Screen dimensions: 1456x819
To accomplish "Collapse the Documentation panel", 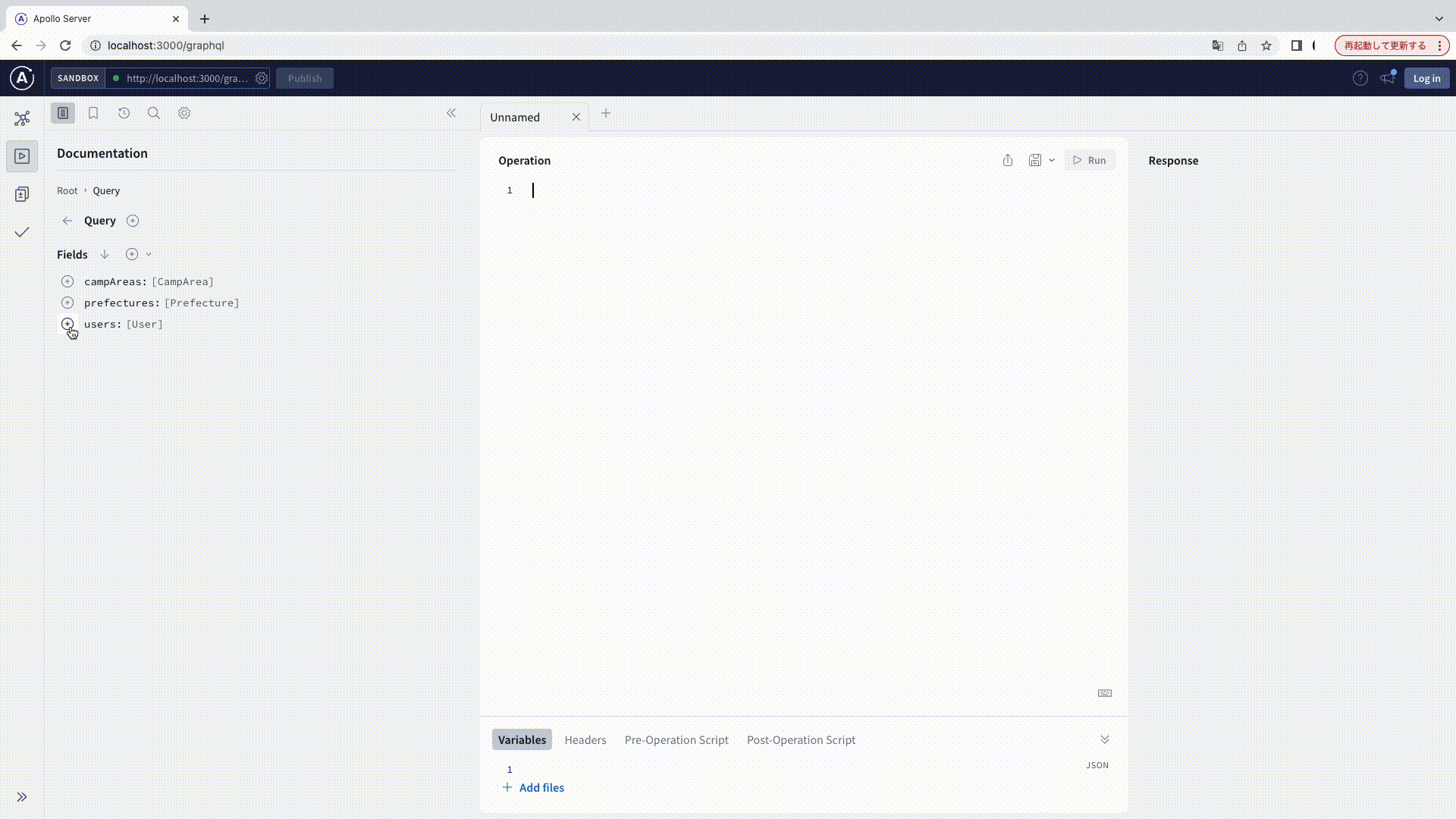I will (451, 113).
